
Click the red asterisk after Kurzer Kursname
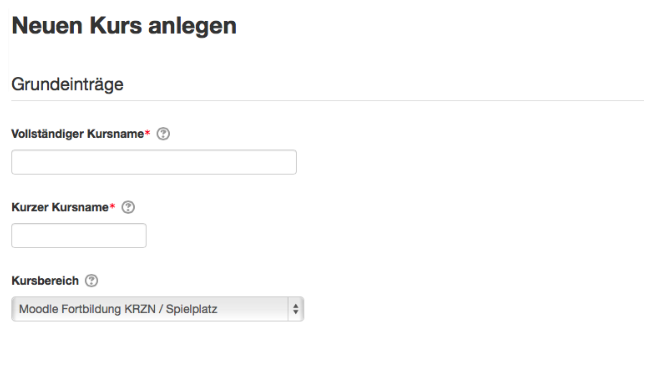coord(112,206)
